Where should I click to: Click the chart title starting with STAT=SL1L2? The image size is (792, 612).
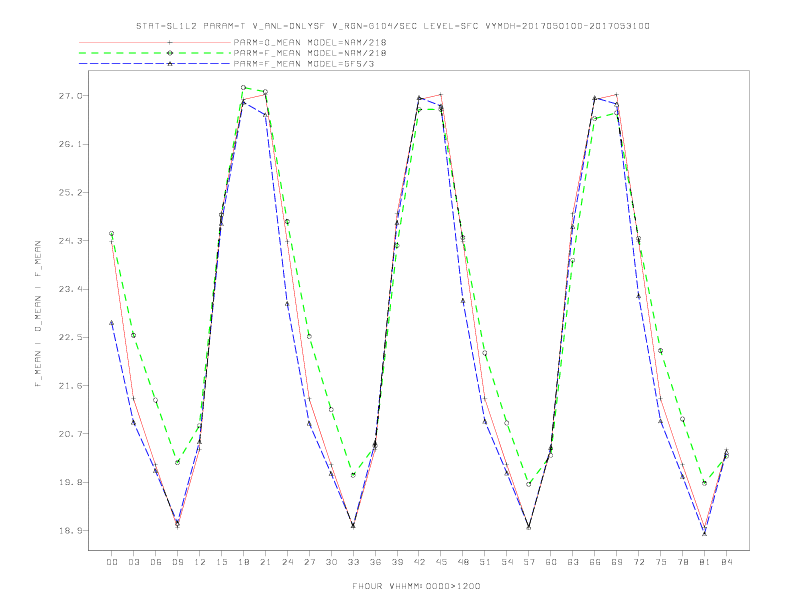click(x=393, y=26)
